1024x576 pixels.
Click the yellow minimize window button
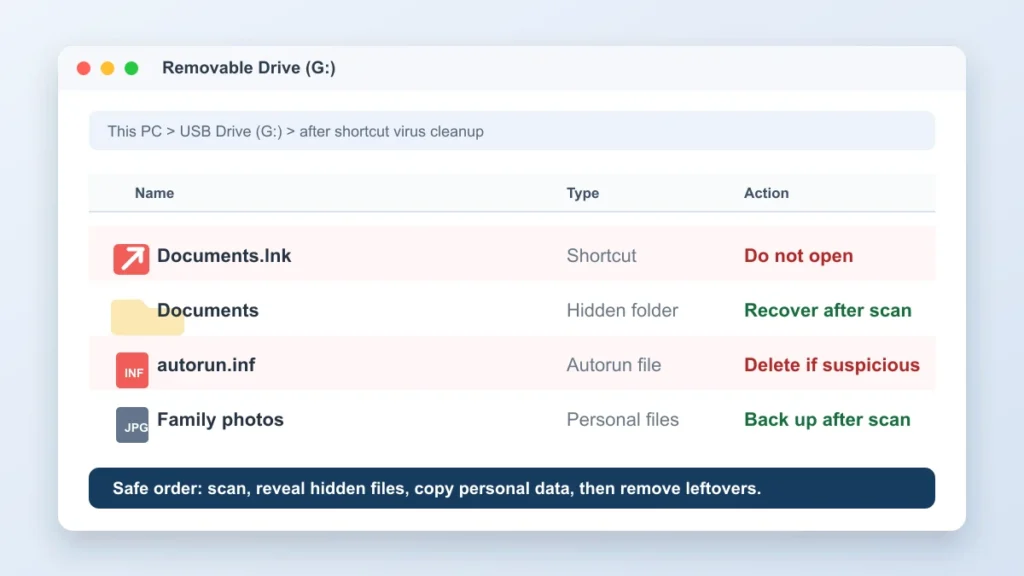coord(107,68)
